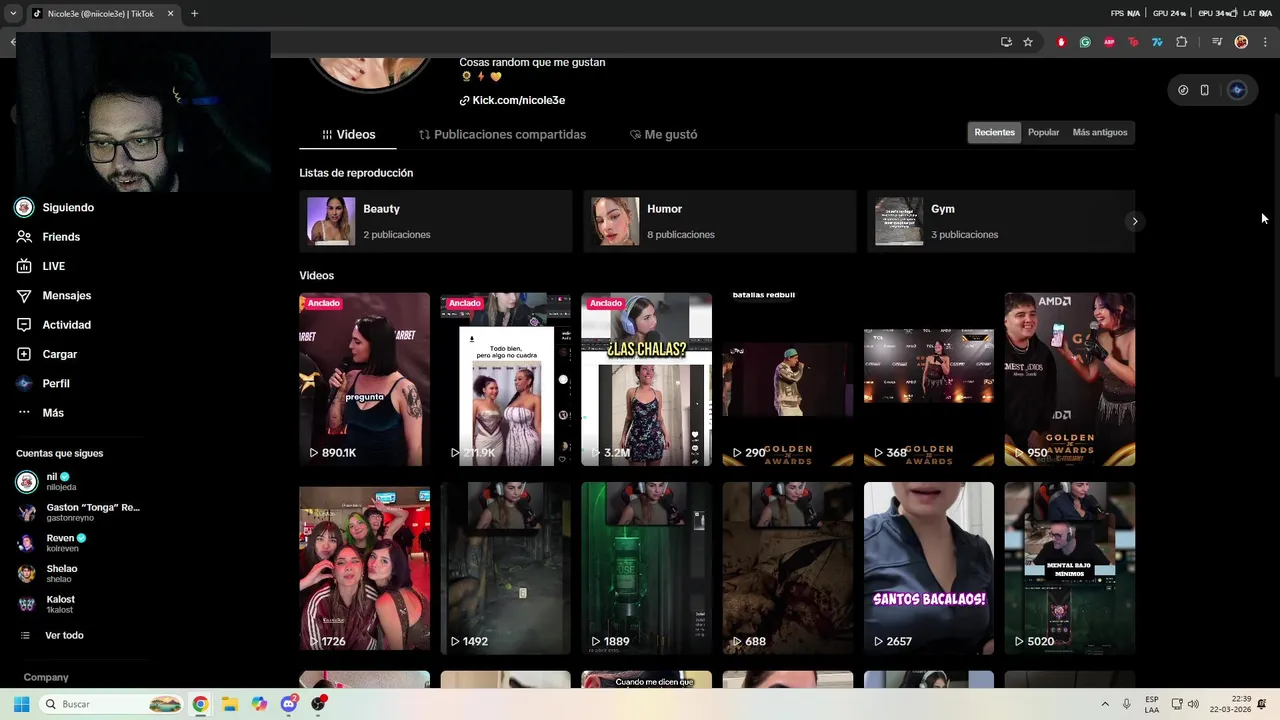1280x720 pixels.
Task: Open pinned video with 211.9K views
Action: pos(506,379)
